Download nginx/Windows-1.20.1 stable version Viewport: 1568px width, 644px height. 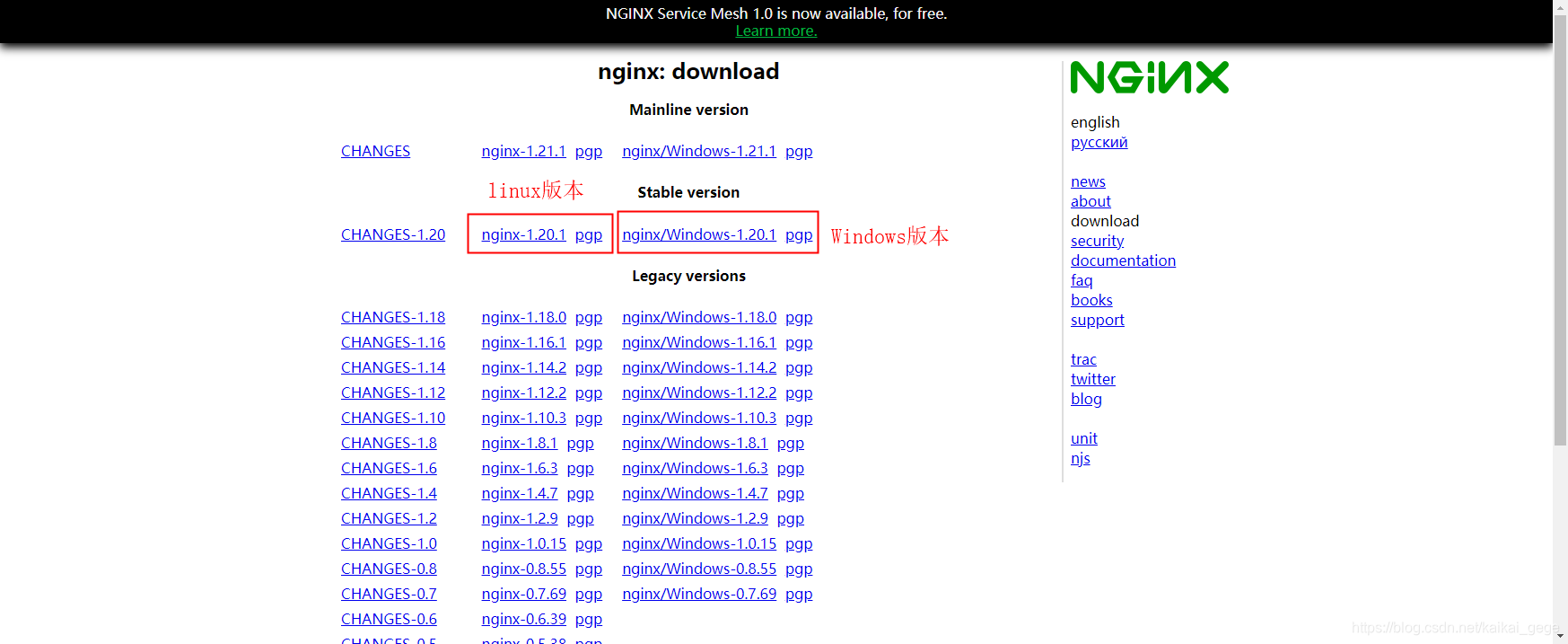click(x=699, y=234)
